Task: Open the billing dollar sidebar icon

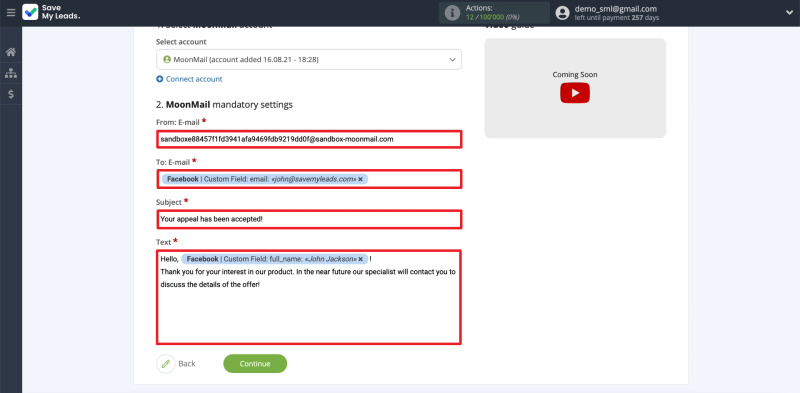Action: [11, 94]
